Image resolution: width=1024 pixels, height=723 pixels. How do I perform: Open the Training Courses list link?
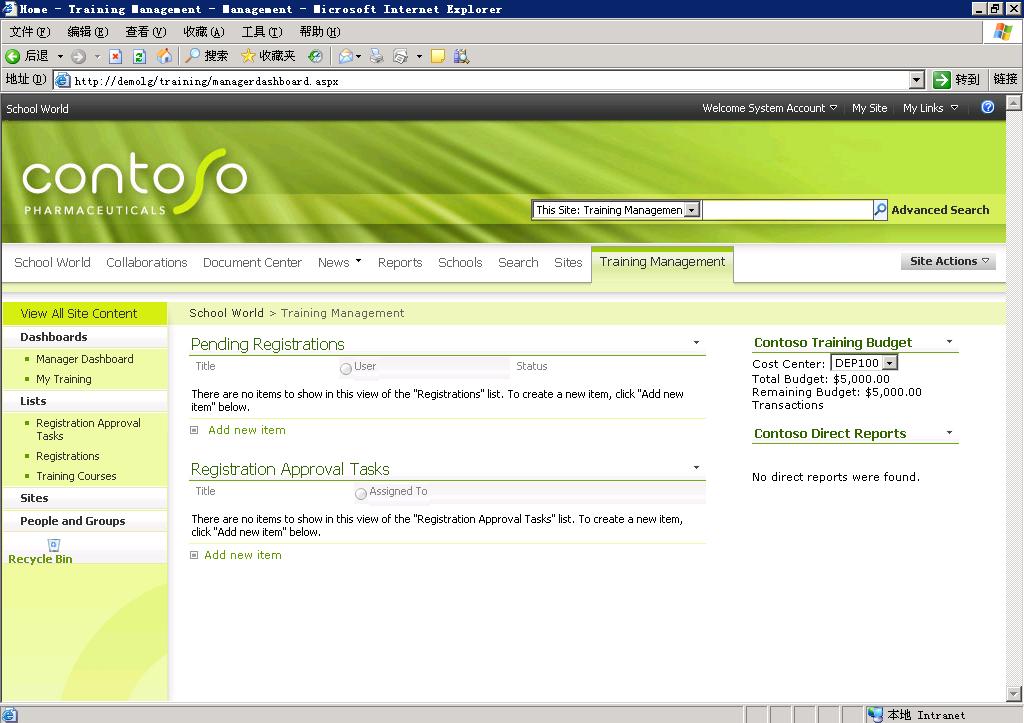[x=76, y=476]
